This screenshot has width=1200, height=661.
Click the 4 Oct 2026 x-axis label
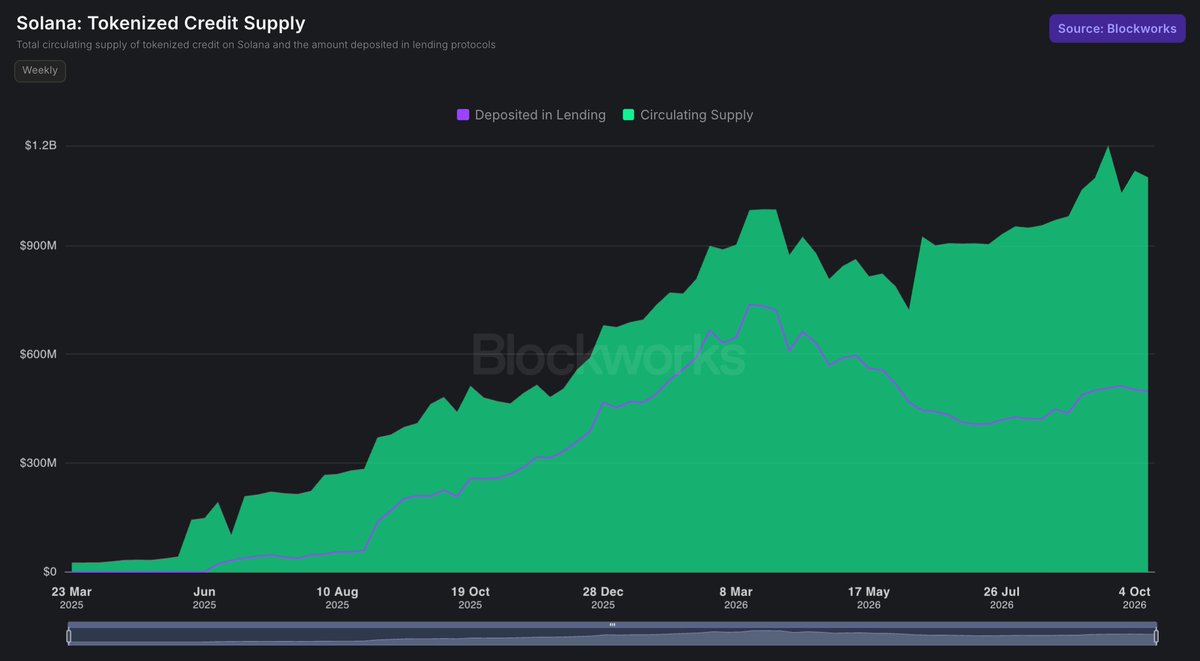(x=1134, y=598)
